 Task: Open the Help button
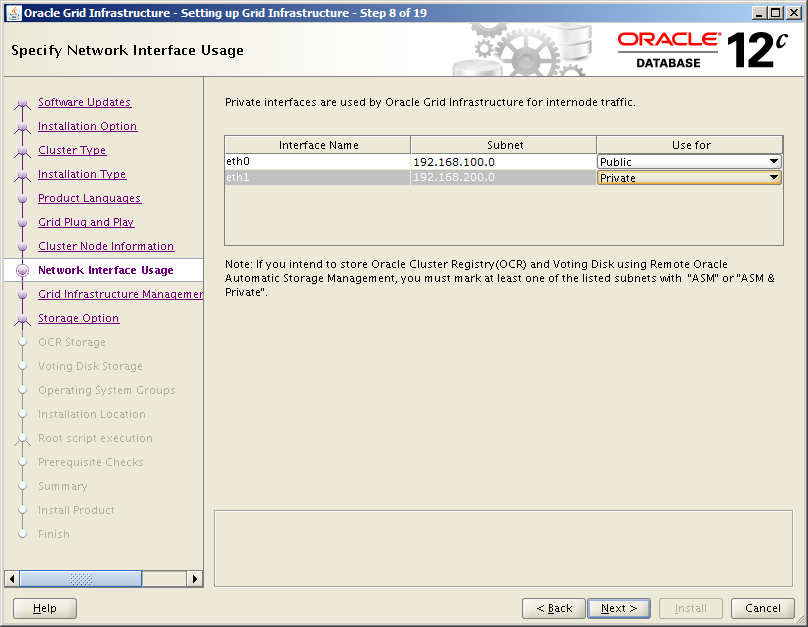(x=45, y=608)
